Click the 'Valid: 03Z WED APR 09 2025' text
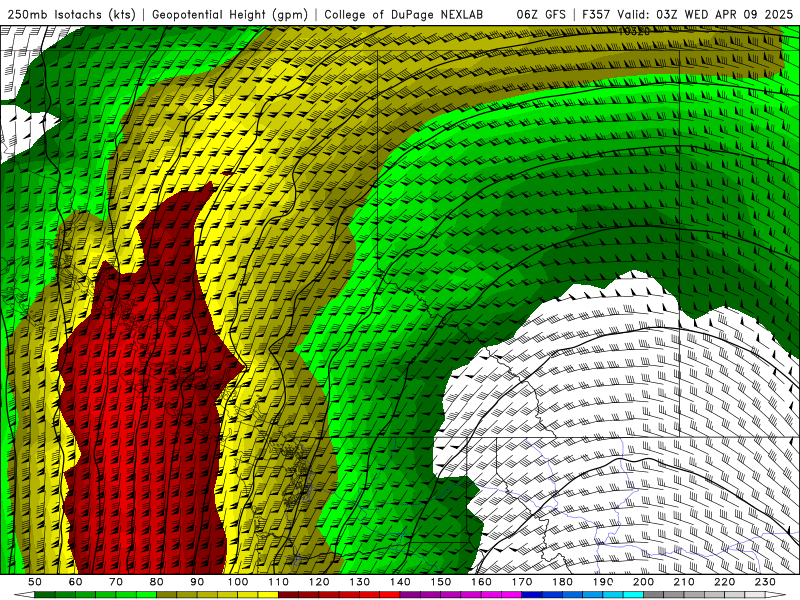 [x=705, y=14]
